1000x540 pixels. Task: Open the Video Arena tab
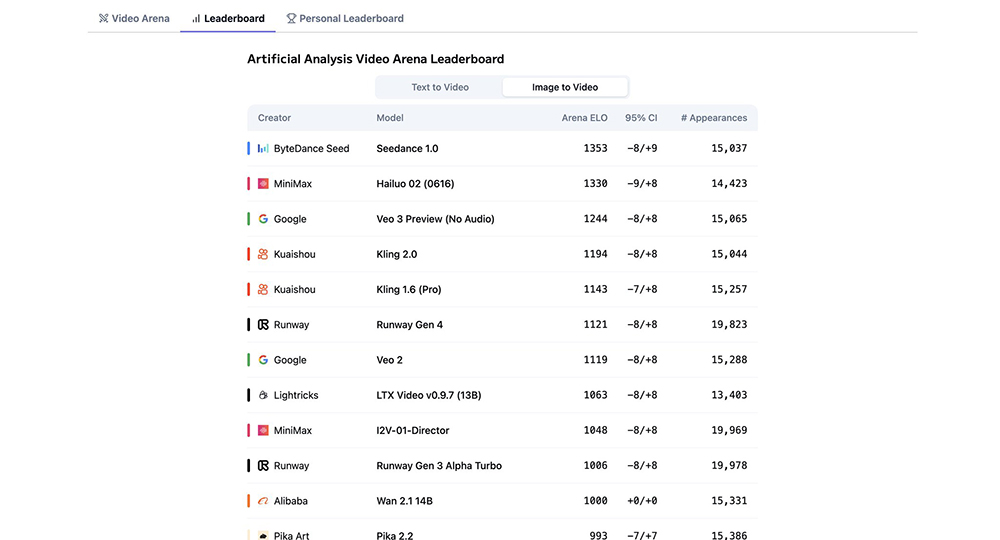coord(134,18)
